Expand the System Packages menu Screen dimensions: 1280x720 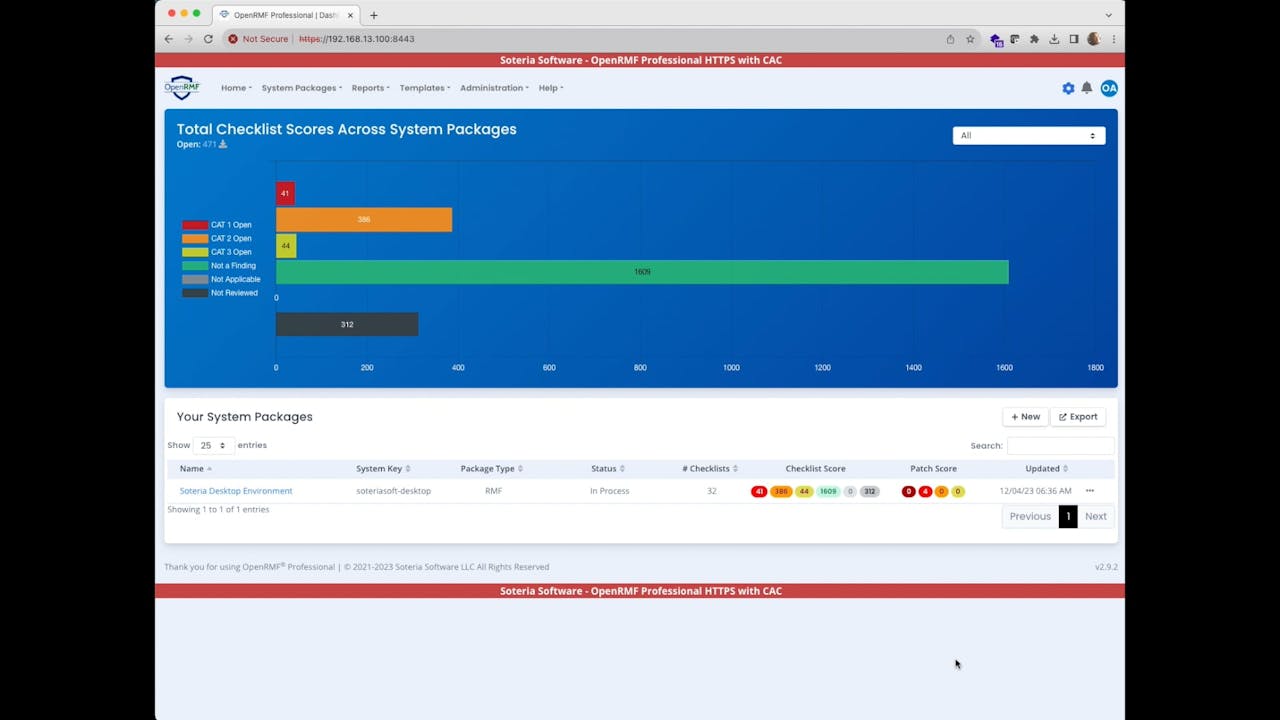click(301, 88)
